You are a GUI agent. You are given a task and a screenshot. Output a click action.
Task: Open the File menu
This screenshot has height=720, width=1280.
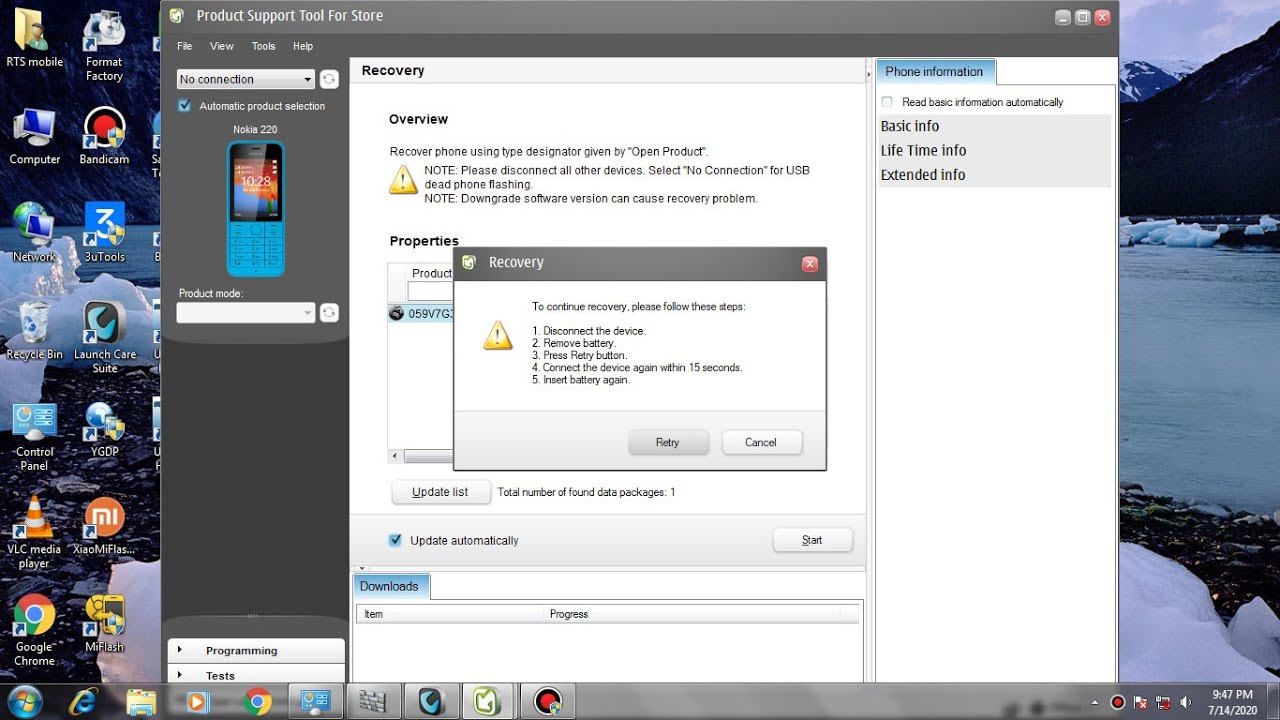[185, 46]
